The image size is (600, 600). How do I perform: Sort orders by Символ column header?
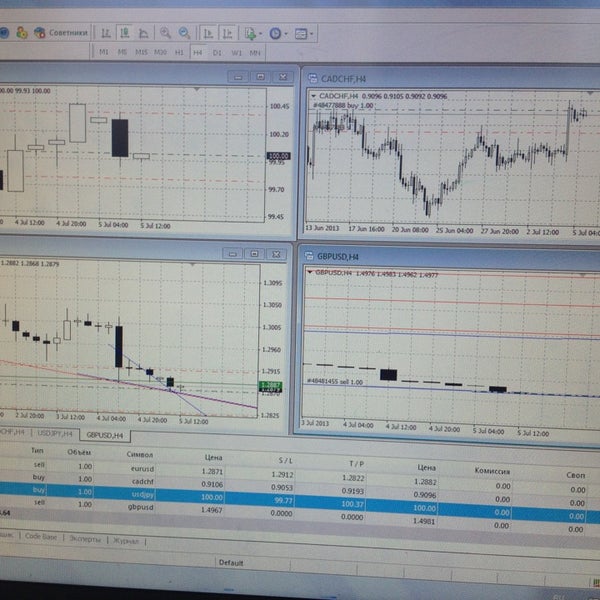140,455
